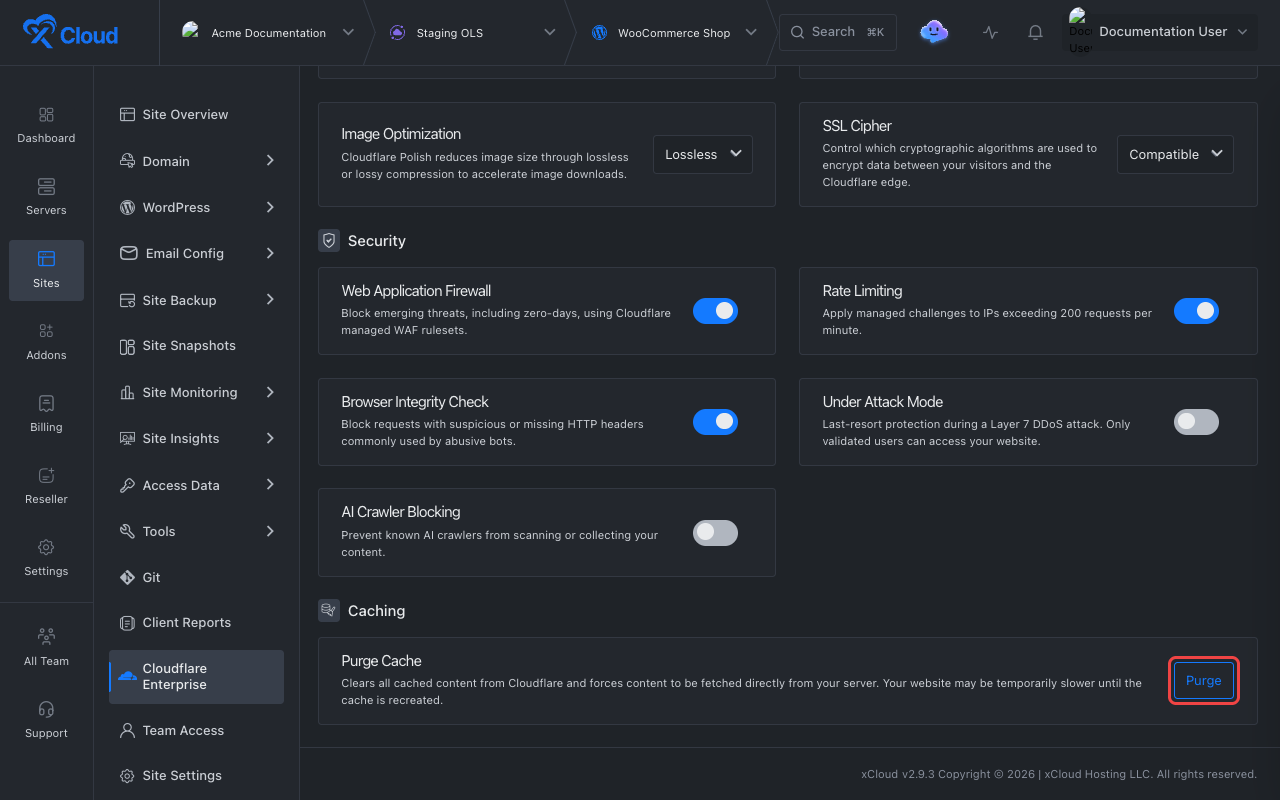
Task: Open the Addons icon in left rail
Action: pos(46,331)
